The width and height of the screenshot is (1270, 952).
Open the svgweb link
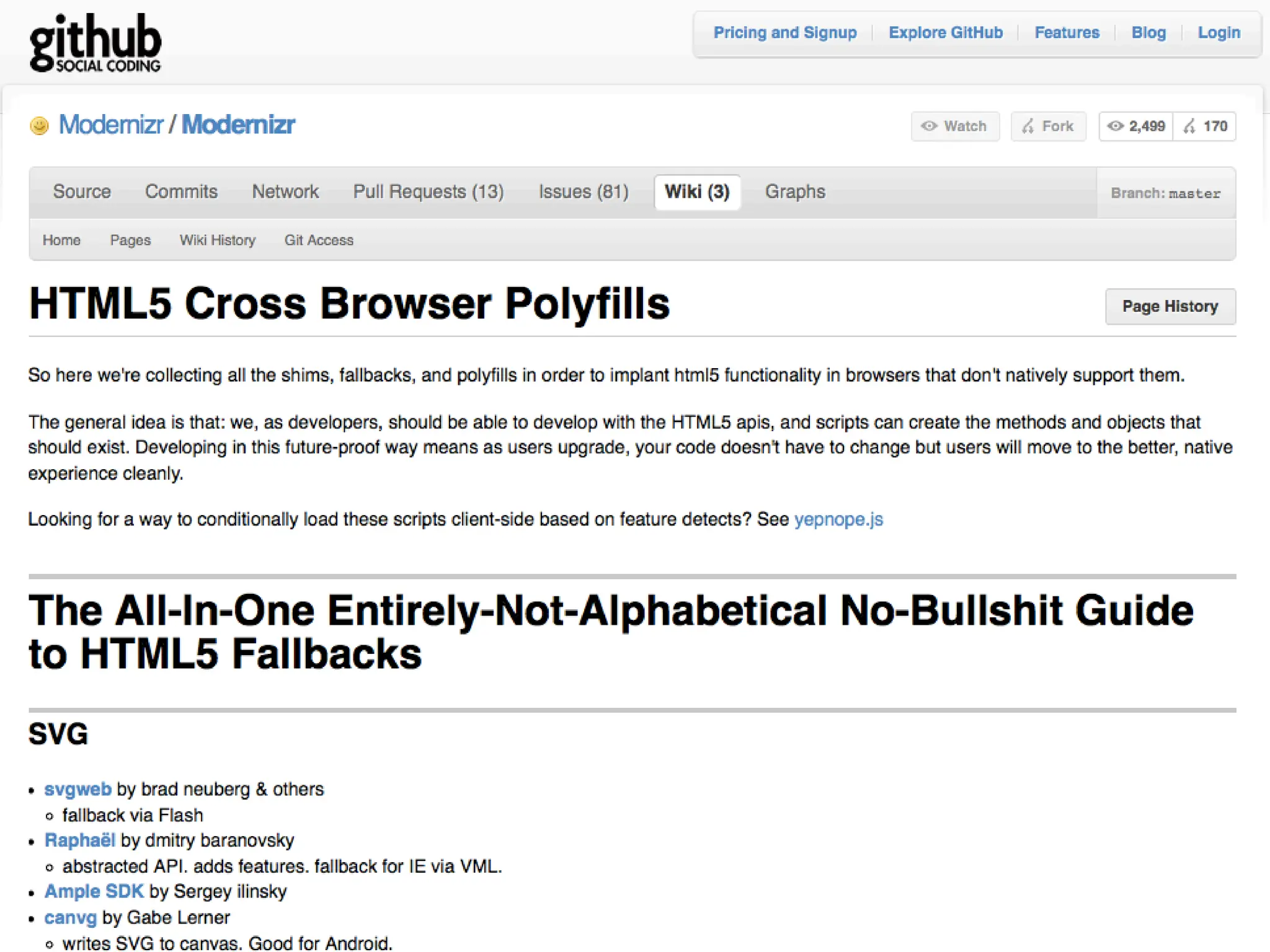pos(78,789)
